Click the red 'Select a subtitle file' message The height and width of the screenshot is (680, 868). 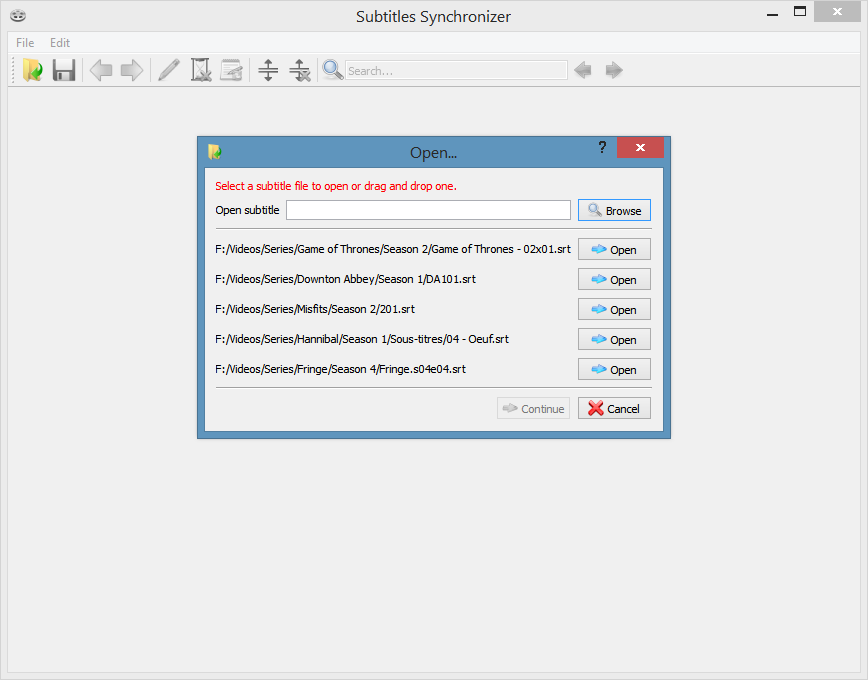click(336, 186)
